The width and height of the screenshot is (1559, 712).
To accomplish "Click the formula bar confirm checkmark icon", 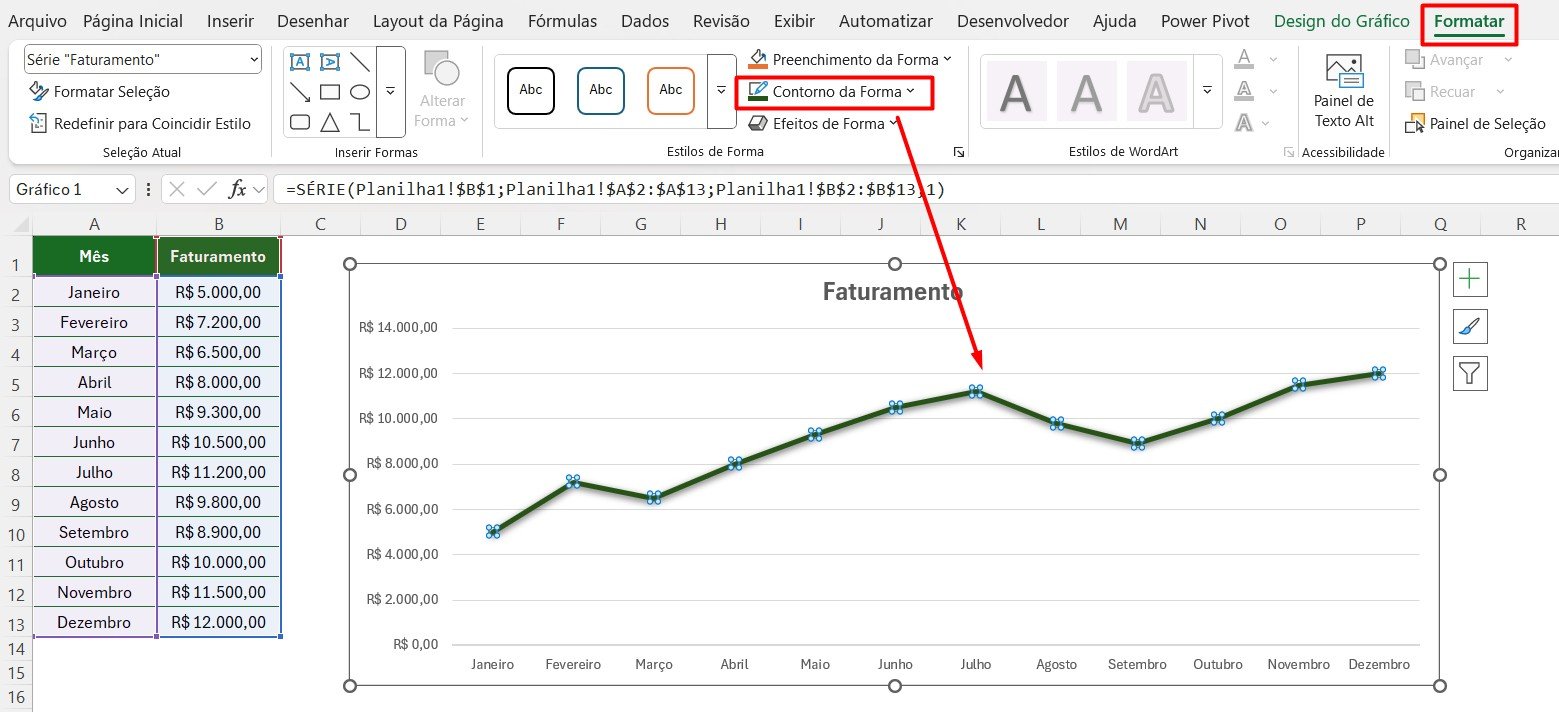I will pyautogui.click(x=207, y=189).
